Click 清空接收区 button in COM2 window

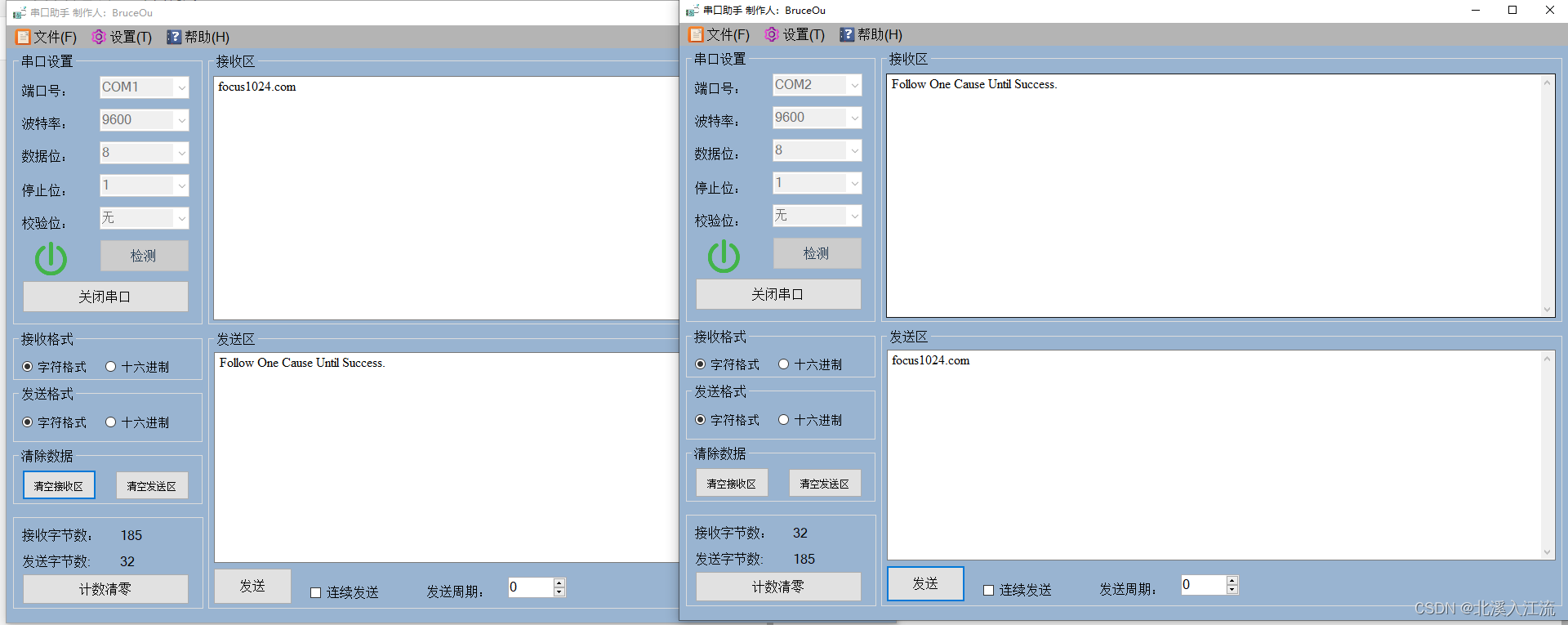pyautogui.click(x=732, y=483)
